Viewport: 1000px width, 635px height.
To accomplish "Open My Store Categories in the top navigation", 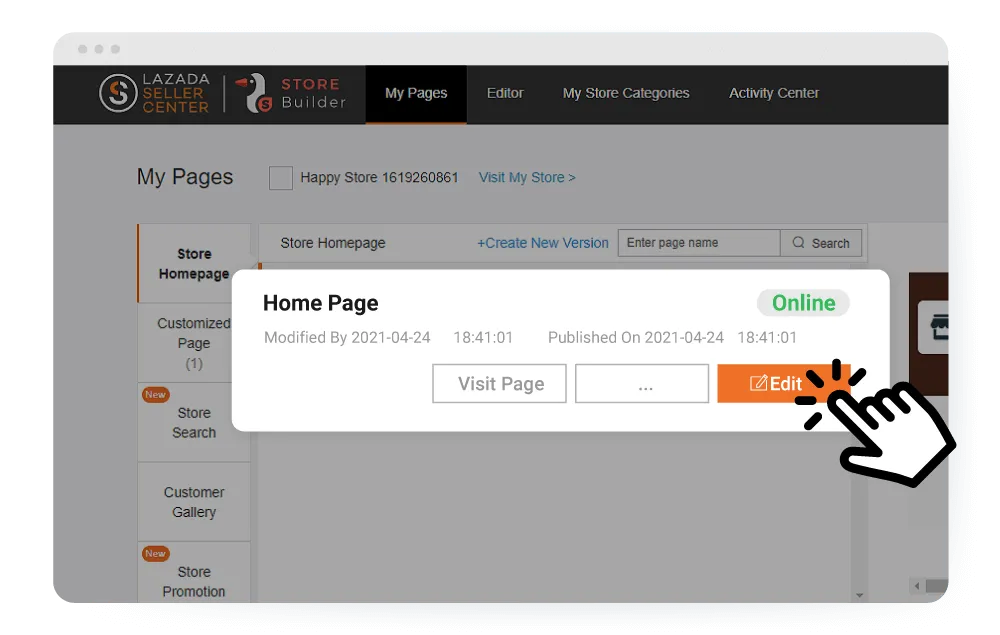I will [626, 93].
